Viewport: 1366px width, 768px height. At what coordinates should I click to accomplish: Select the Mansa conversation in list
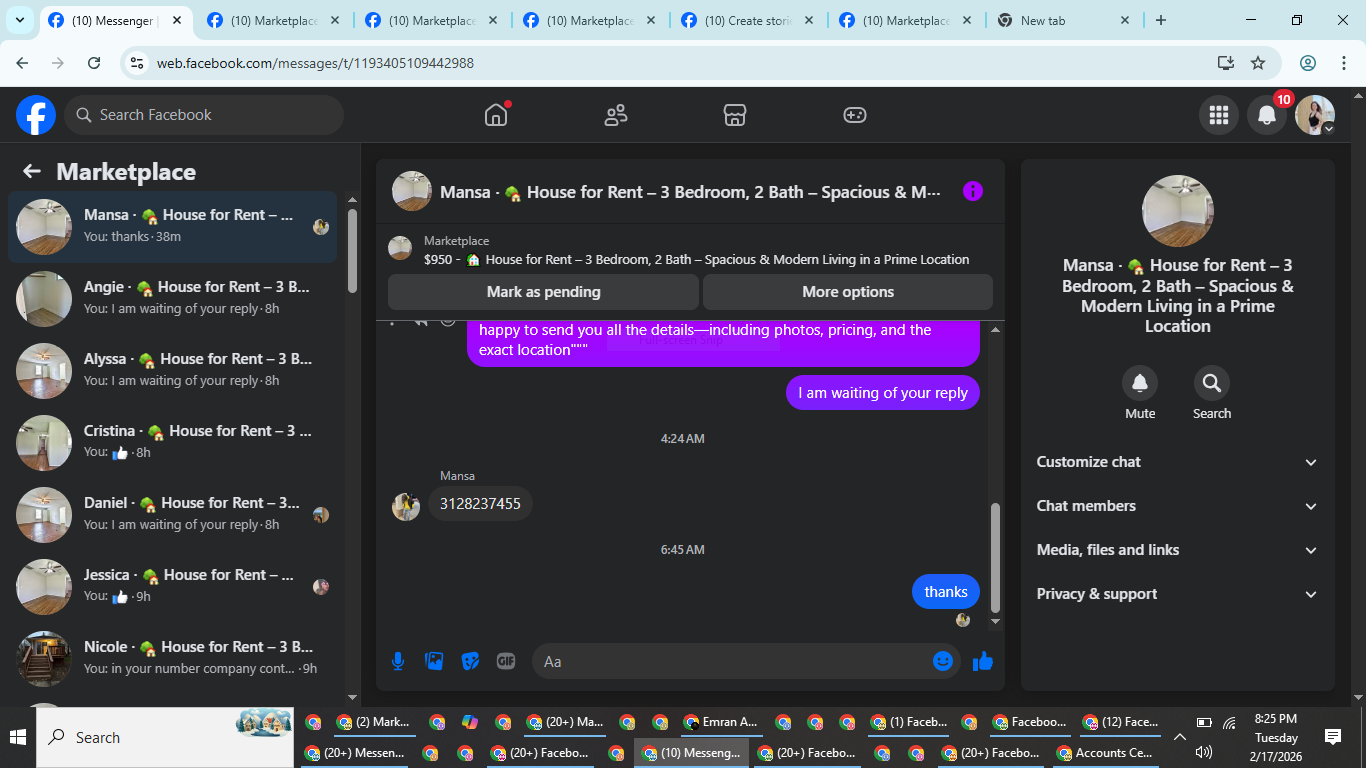(172, 226)
